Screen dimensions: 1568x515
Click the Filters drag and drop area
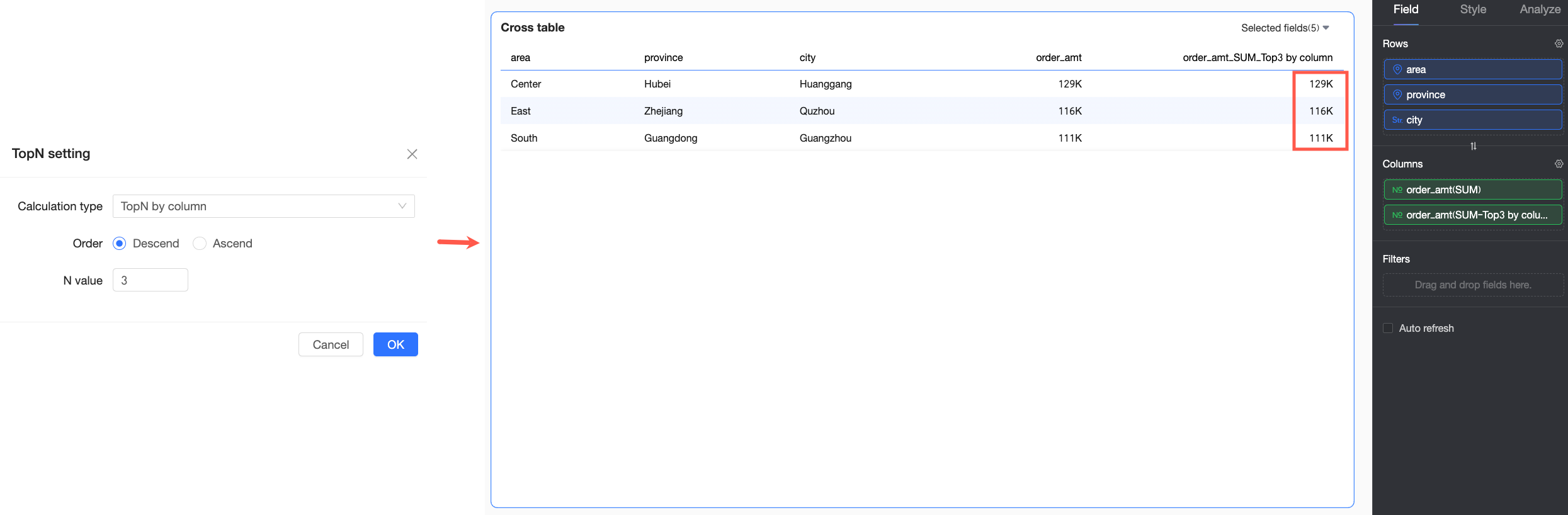[1473, 285]
